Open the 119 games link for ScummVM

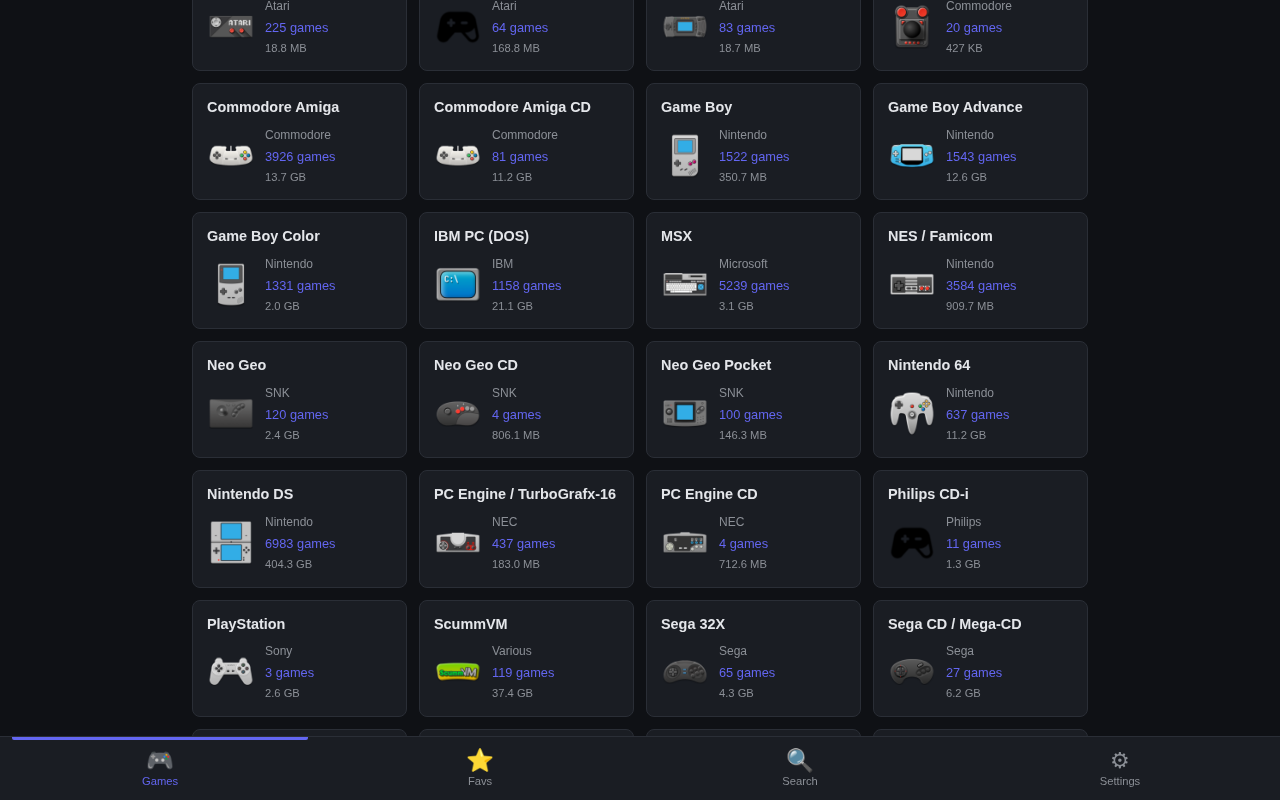[x=523, y=672]
